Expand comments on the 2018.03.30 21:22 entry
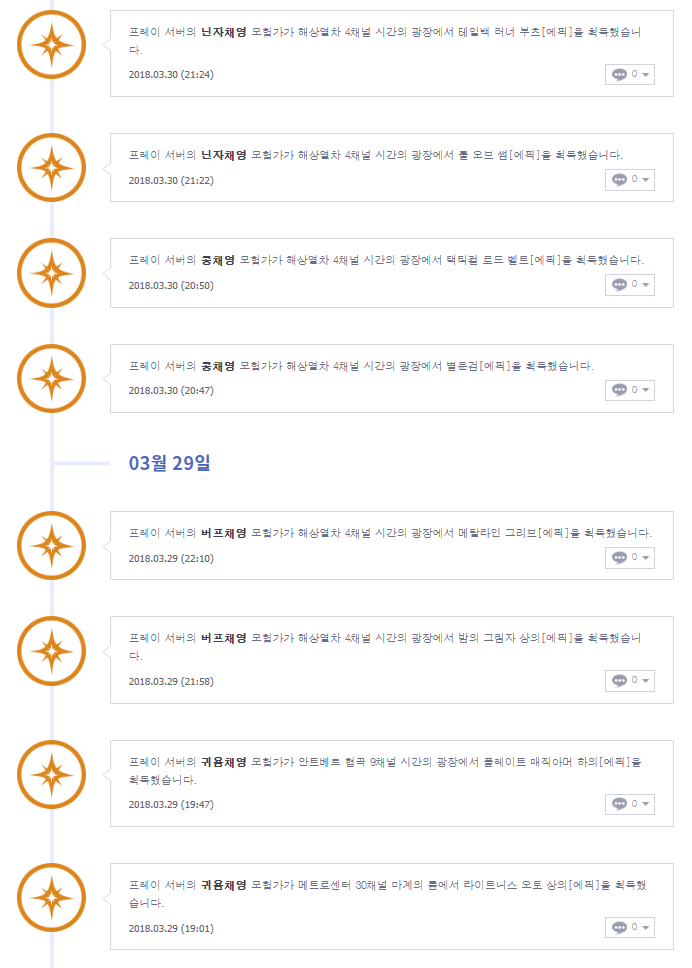The image size is (692, 968). [630, 180]
